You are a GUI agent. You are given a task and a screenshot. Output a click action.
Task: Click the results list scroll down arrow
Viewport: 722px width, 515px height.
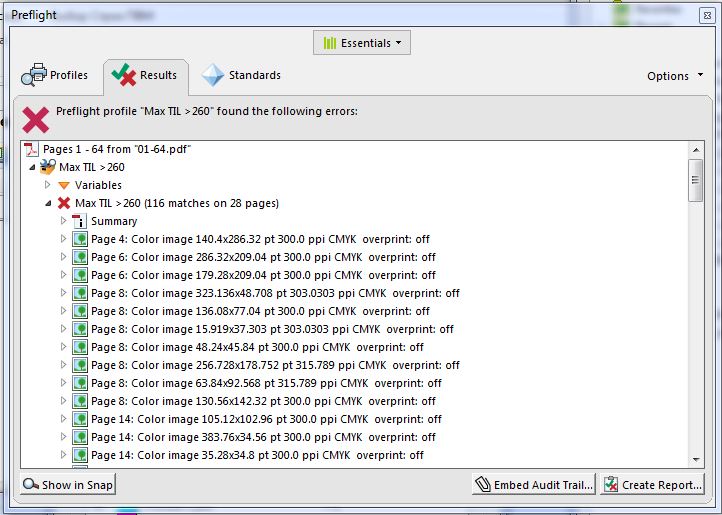696,460
